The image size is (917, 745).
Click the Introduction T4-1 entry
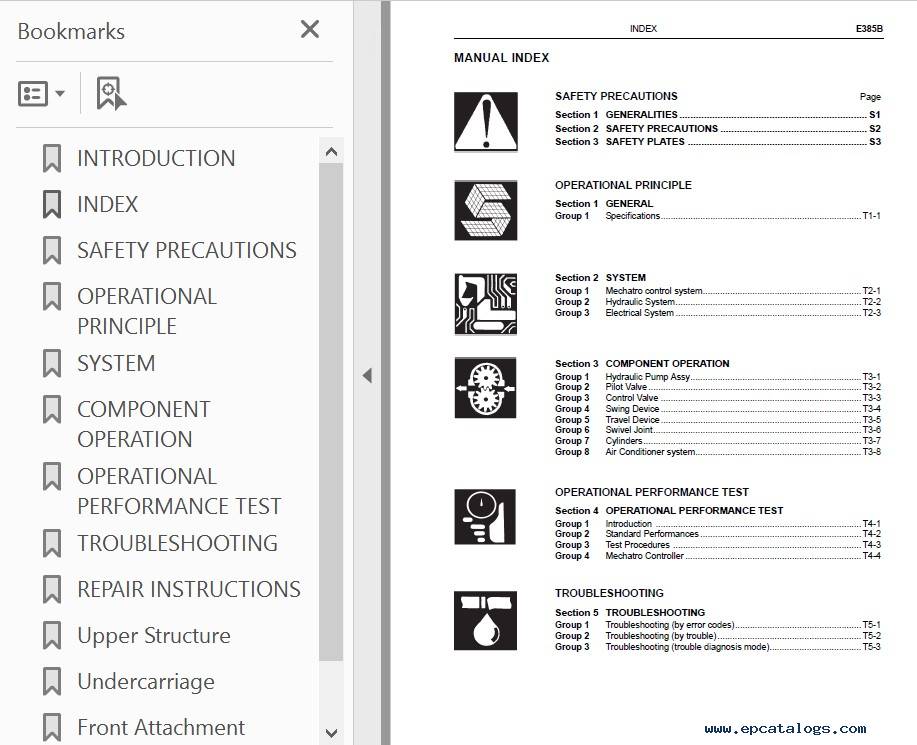(718, 524)
